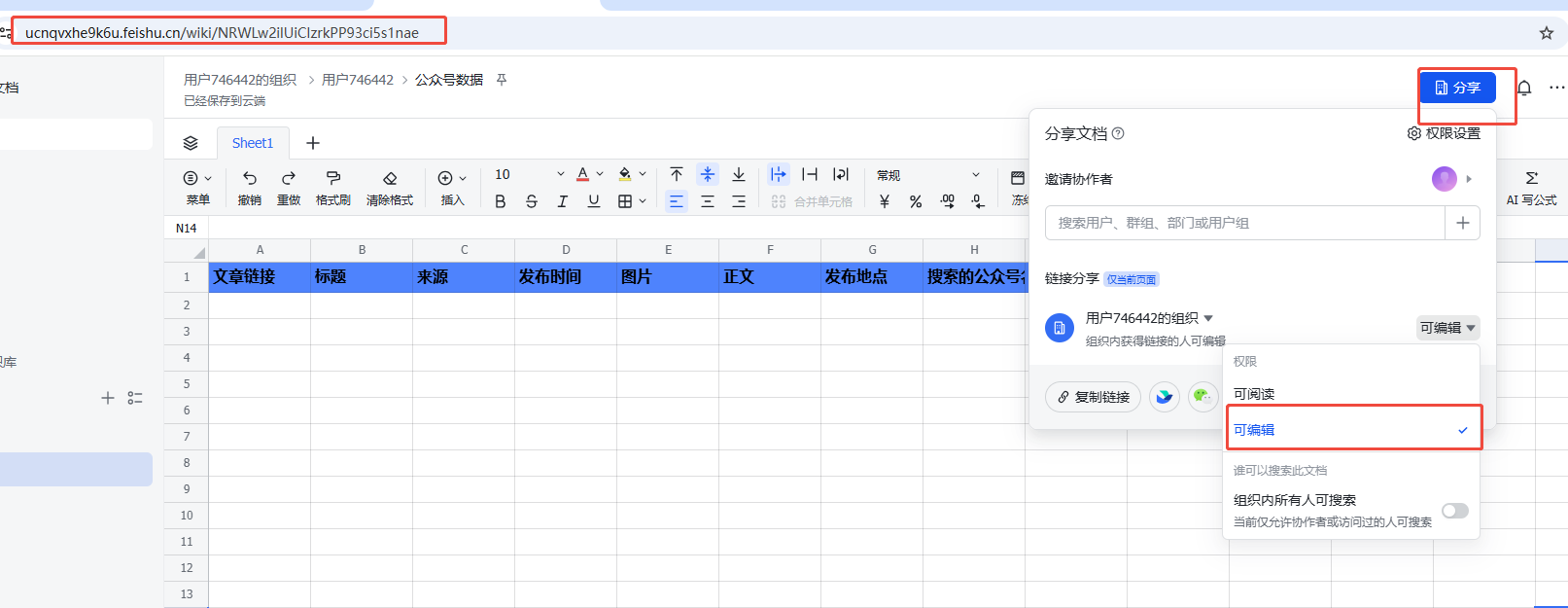
Task: Open font size 10 dropdown
Action: click(530, 174)
